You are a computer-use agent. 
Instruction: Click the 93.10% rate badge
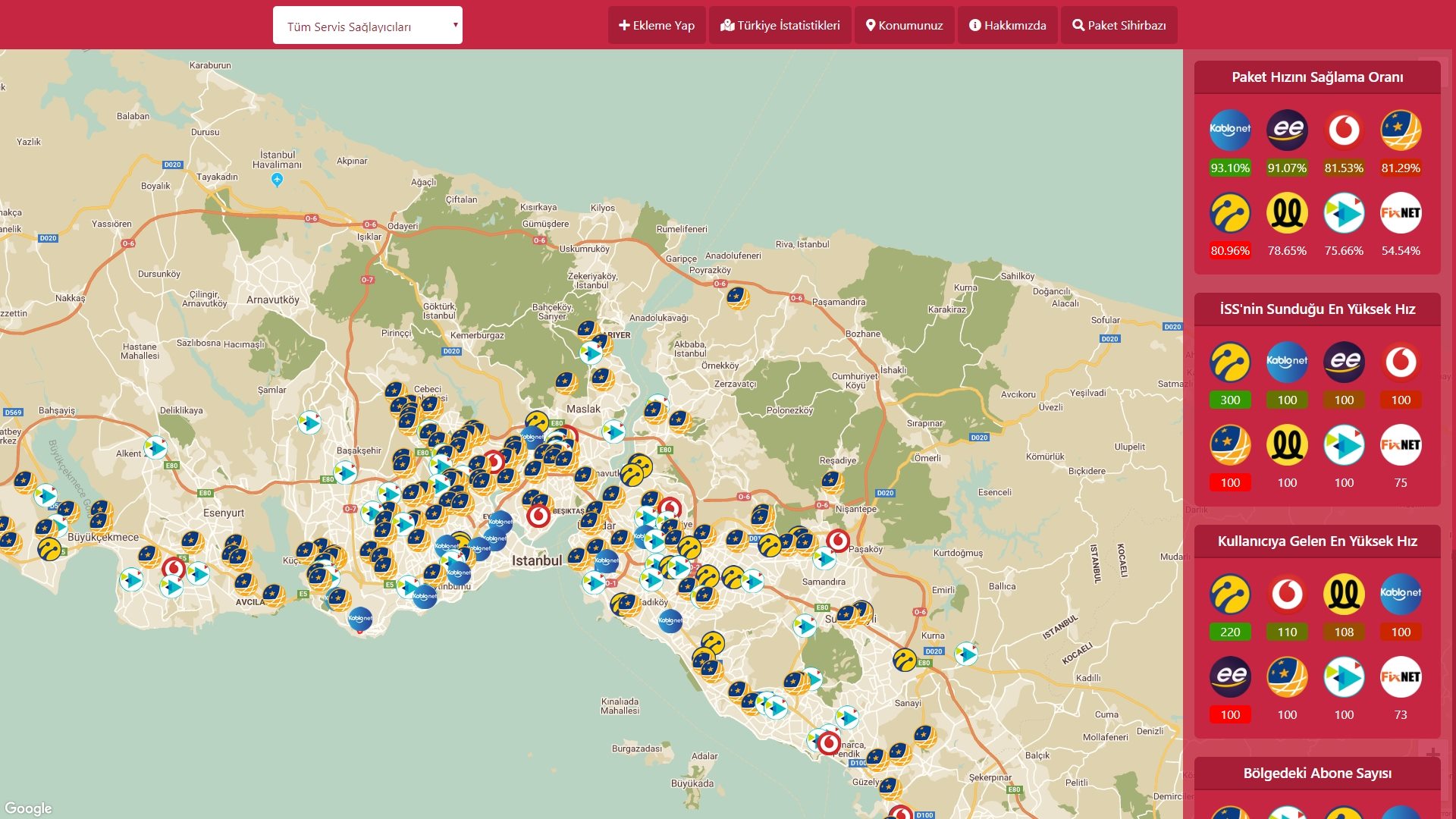click(x=1230, y=168)
